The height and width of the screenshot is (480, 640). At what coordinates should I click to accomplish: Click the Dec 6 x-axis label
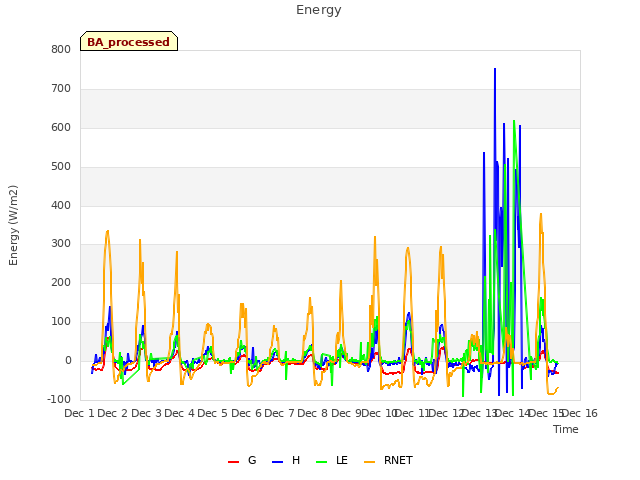[247, 413]
